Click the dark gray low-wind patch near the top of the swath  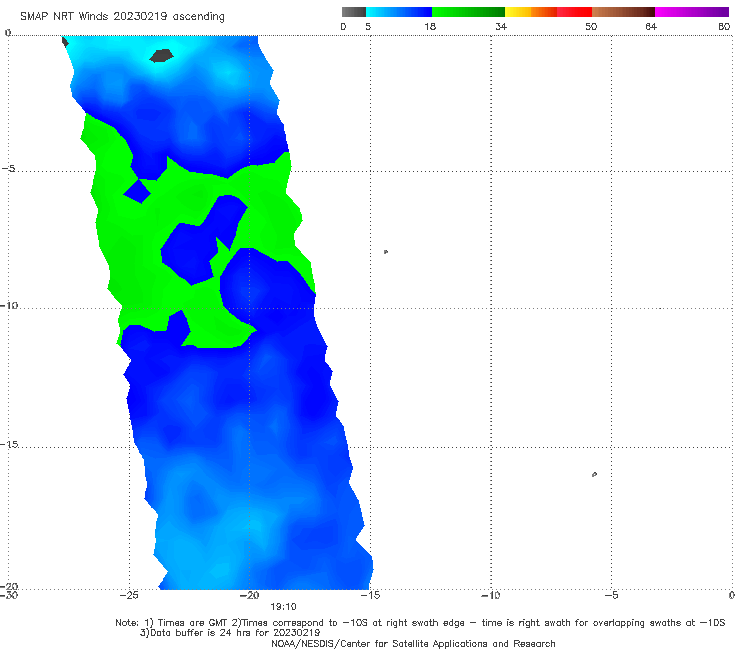point(161,55)
